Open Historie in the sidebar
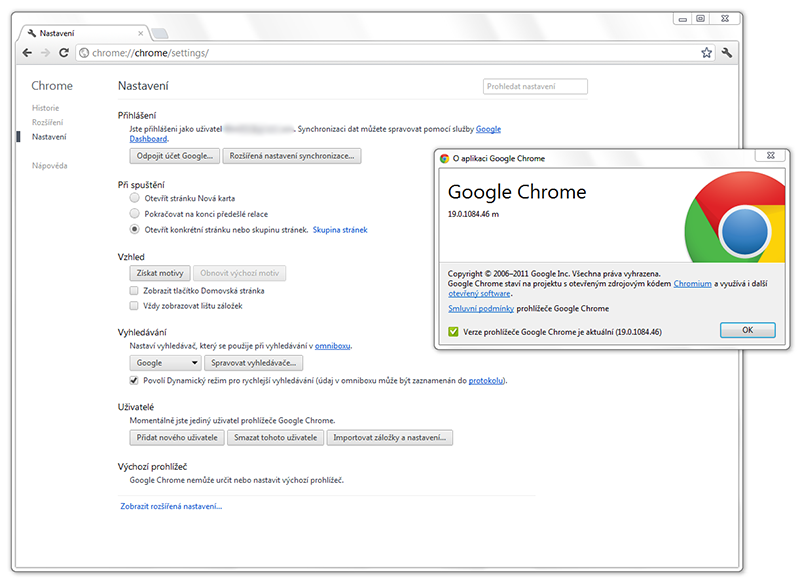 [x=45, y=108]
